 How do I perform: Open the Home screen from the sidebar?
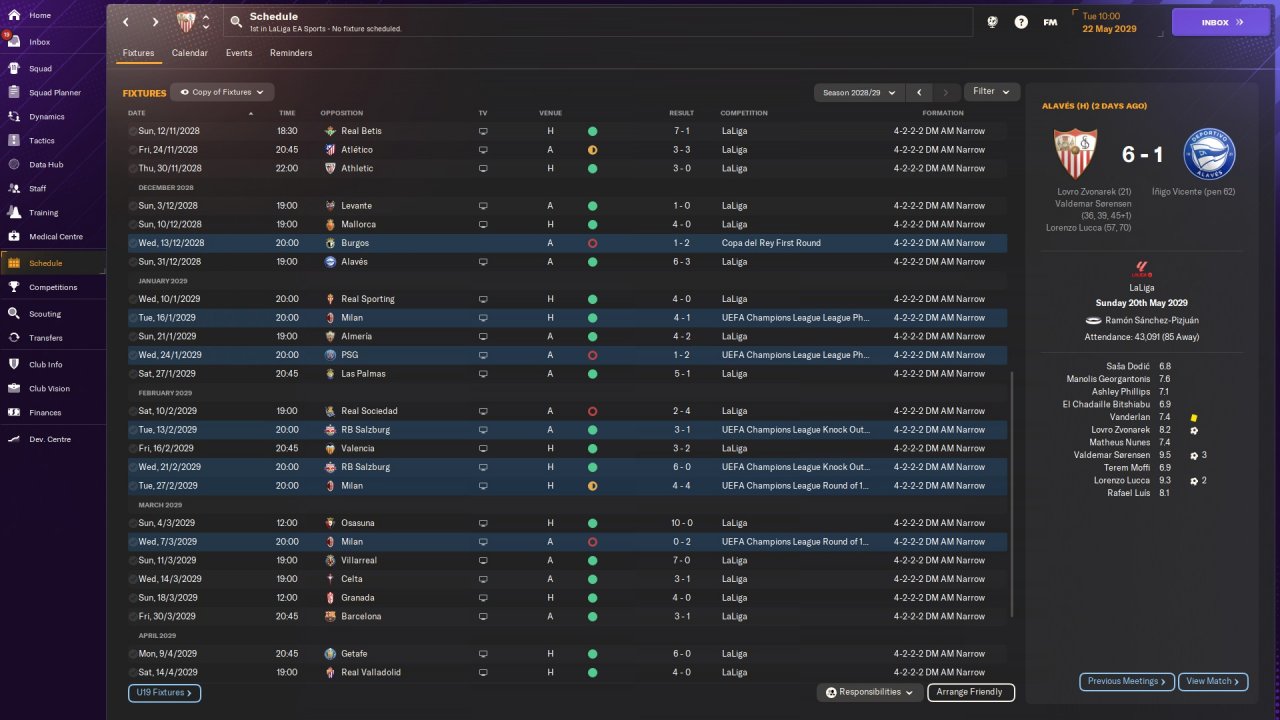pyautogui.click(x=40, y=15)
